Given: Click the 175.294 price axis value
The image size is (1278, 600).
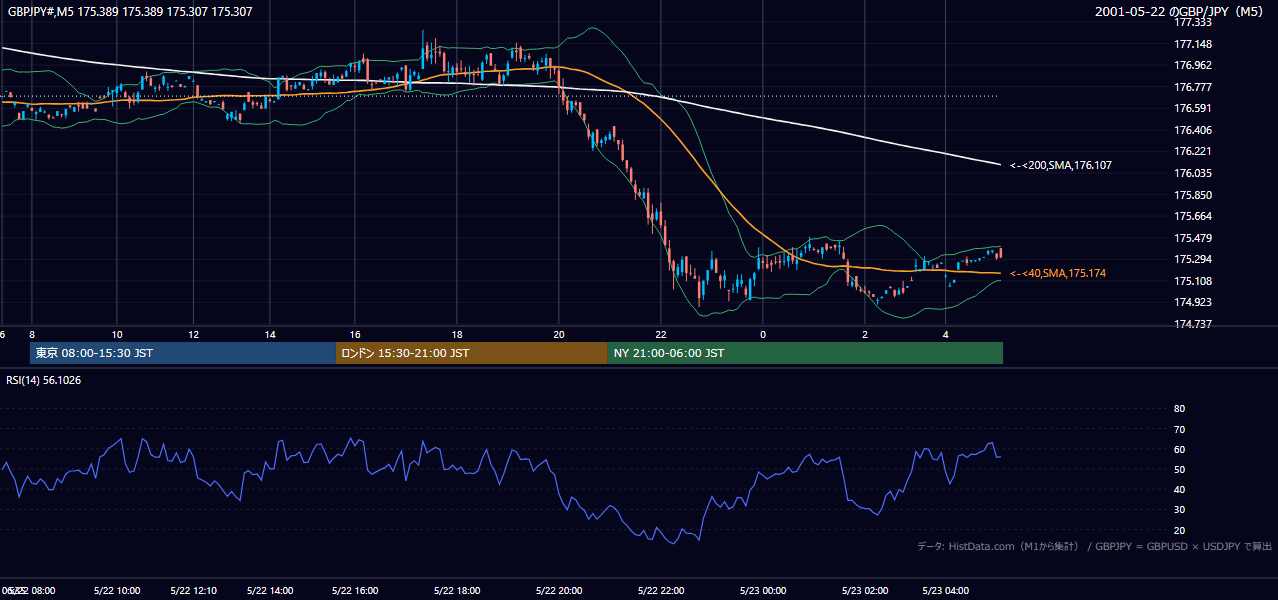Looking at the screenshot, I should tap(1193, 259).
